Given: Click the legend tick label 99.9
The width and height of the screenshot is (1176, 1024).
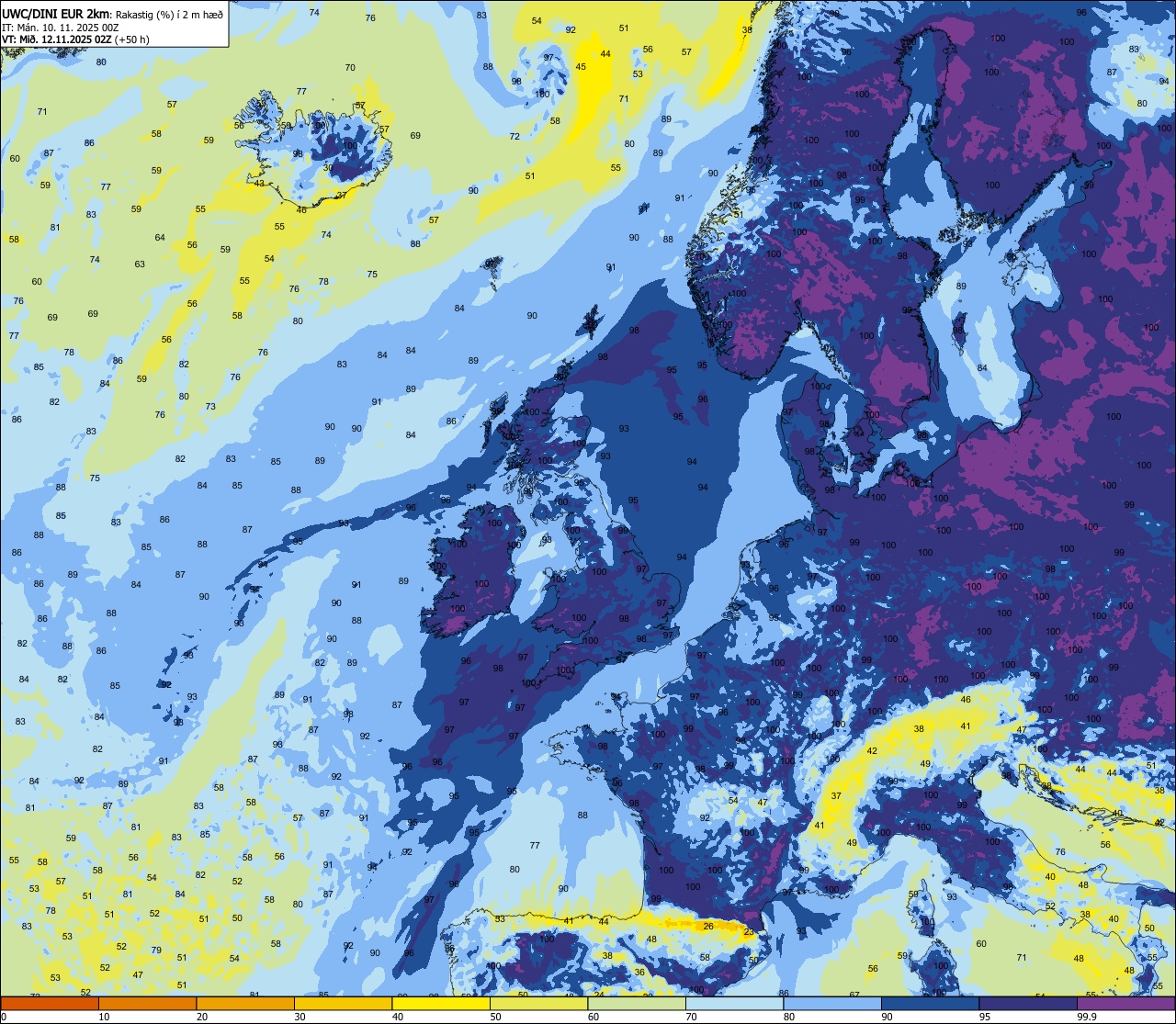Looking at the screenshot, I should (1087, 1017).
